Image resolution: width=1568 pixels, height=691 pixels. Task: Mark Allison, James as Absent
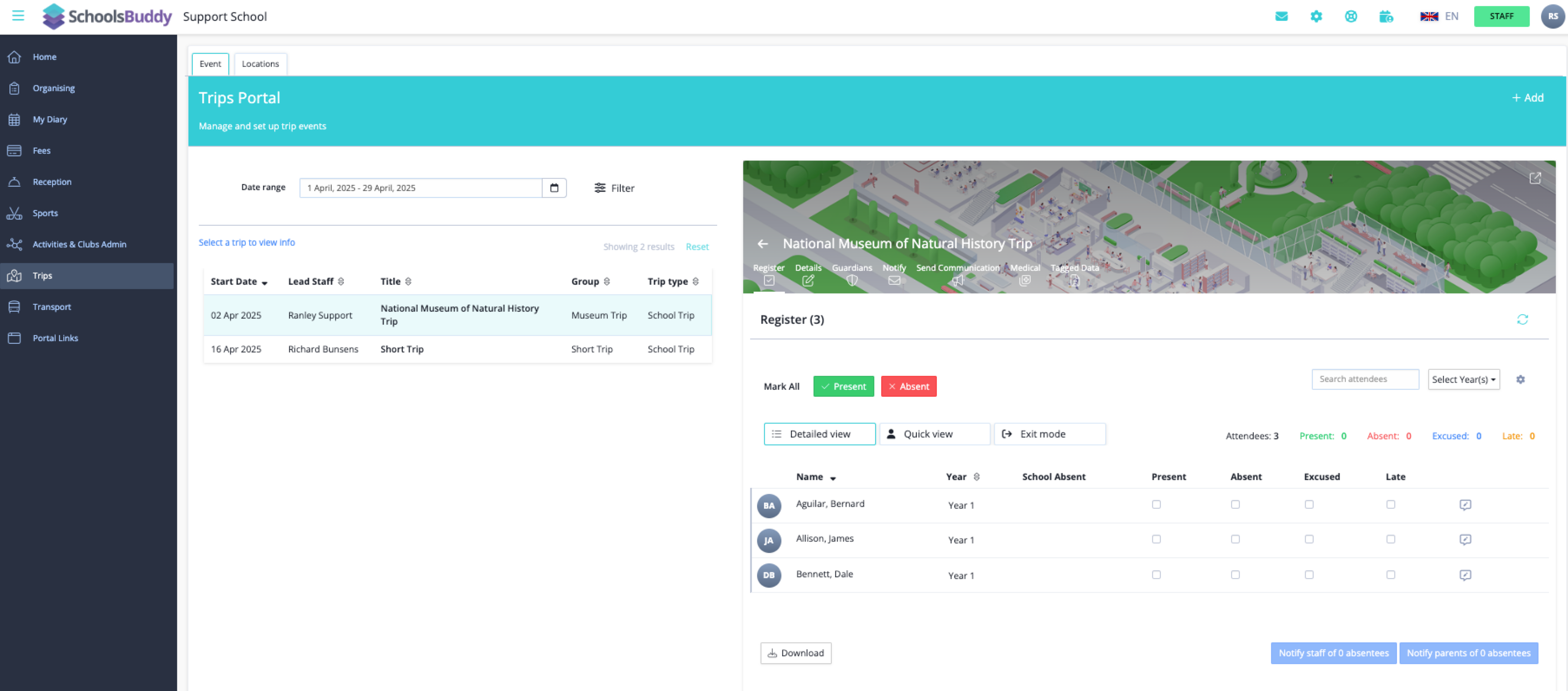pos(1235,539)
